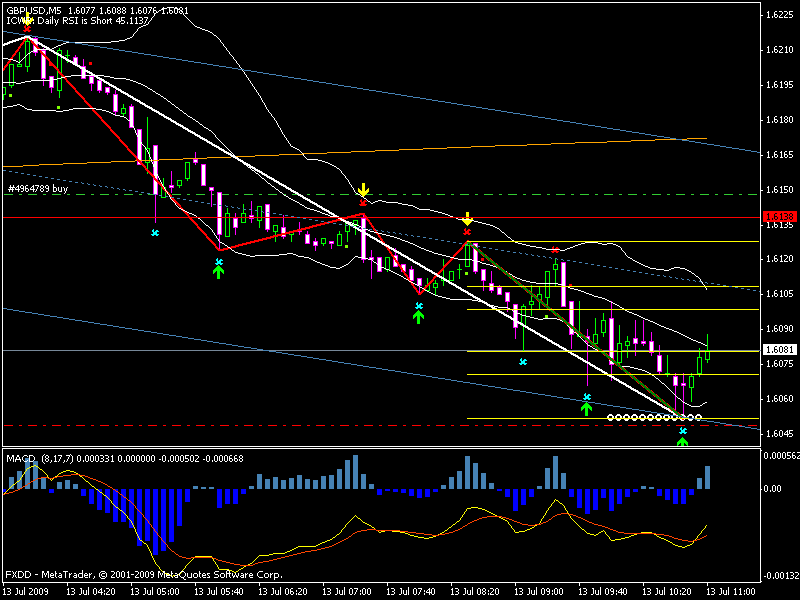The width and height of the screenshot is (800, 600).
Task: Select green up arrow below 05:40 swing low
Action: 218,272
